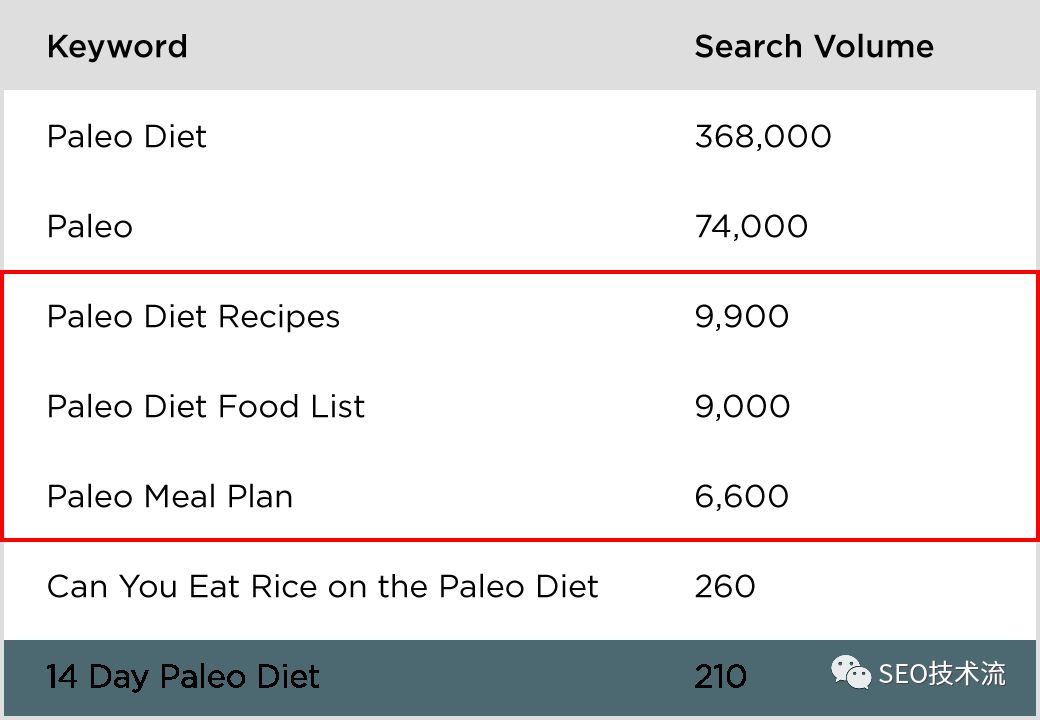Select Can You Eat Rice keyword

[x=322, y=587]
